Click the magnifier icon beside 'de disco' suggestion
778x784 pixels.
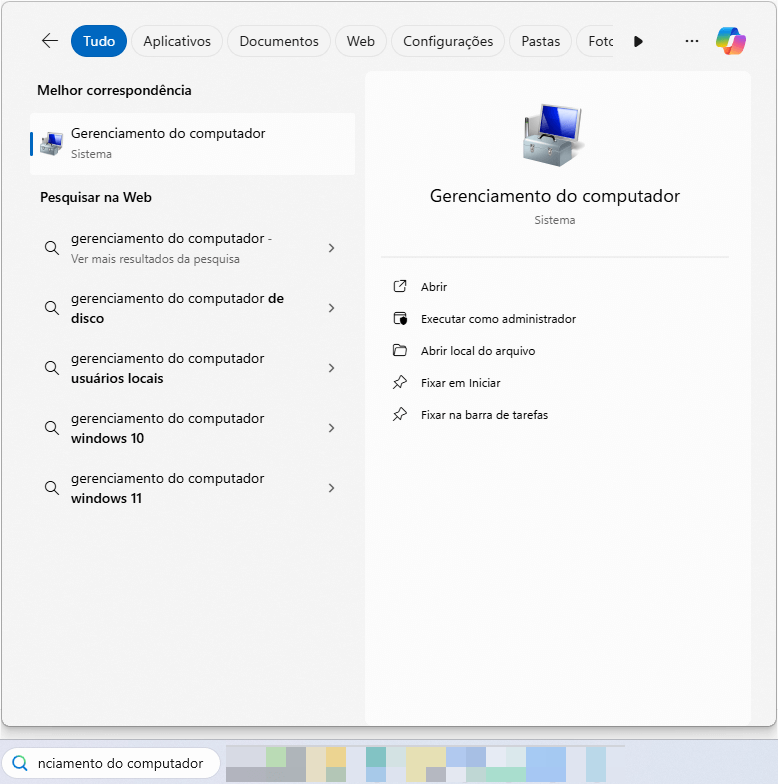(x=52, y=308)
